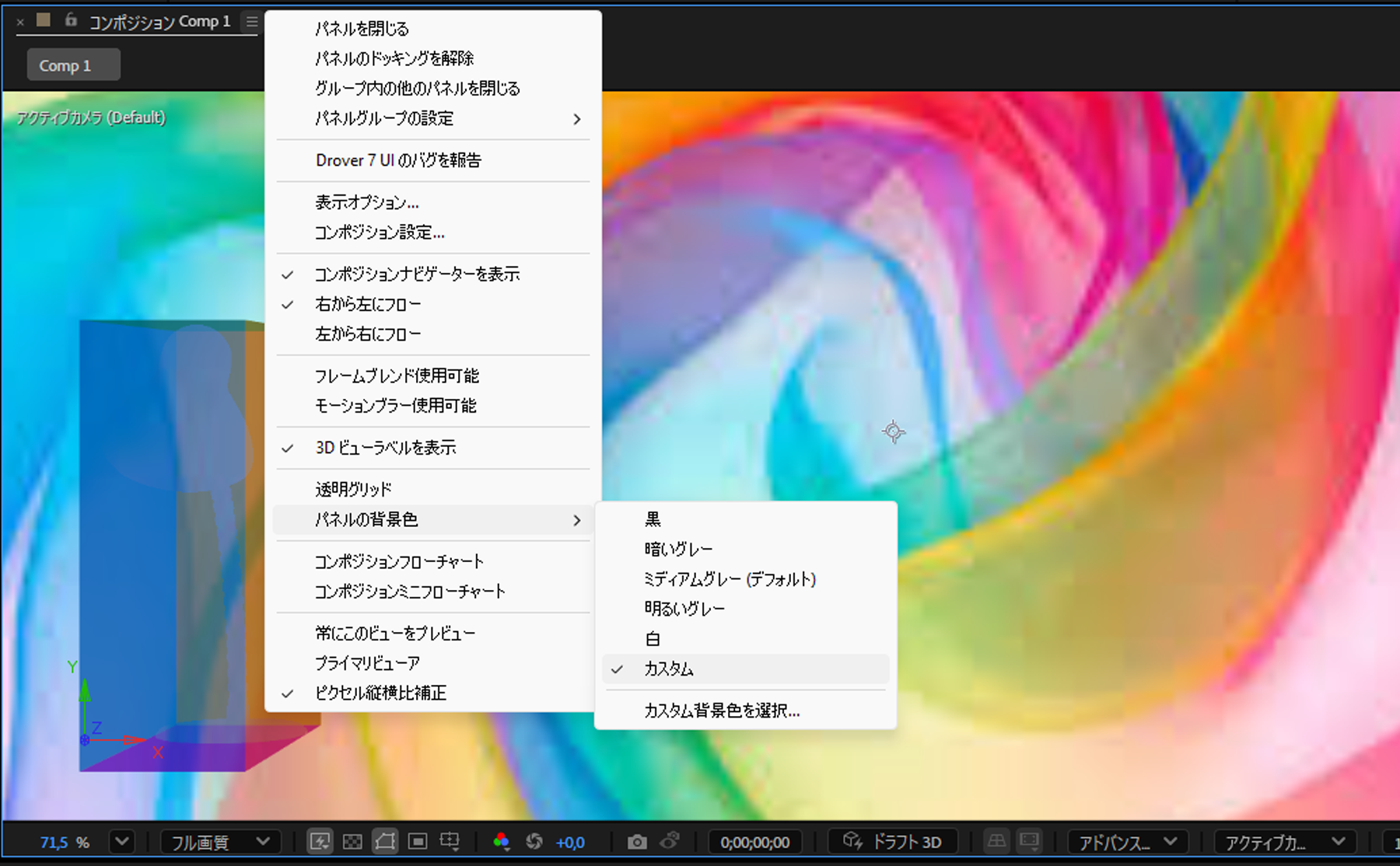
Task: Toggle the transparency grid icon
Action: pyautogui.click(x=352, y=841)
